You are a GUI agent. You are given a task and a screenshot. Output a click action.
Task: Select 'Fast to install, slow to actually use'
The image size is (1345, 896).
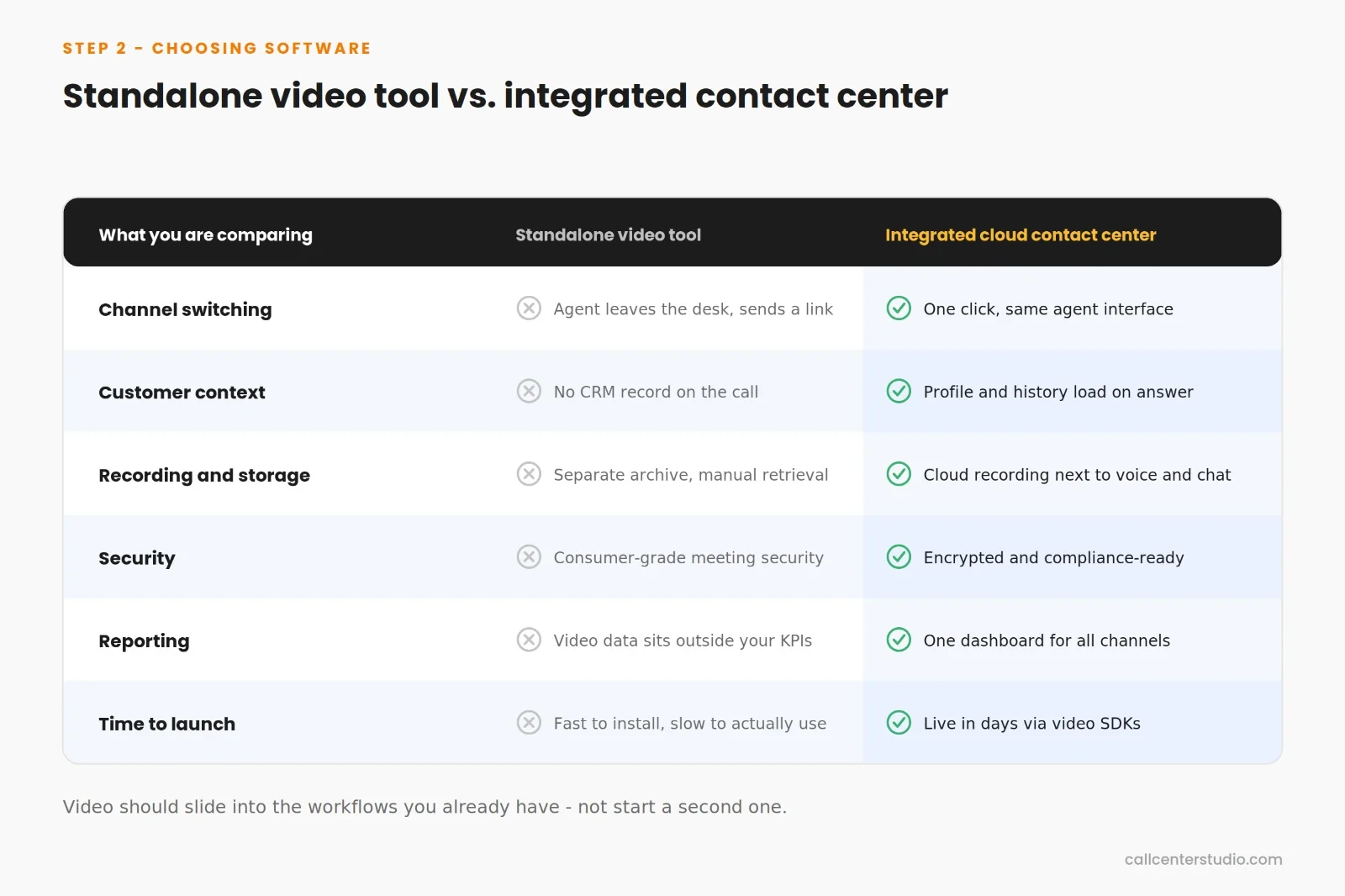(x=690, y=724)
